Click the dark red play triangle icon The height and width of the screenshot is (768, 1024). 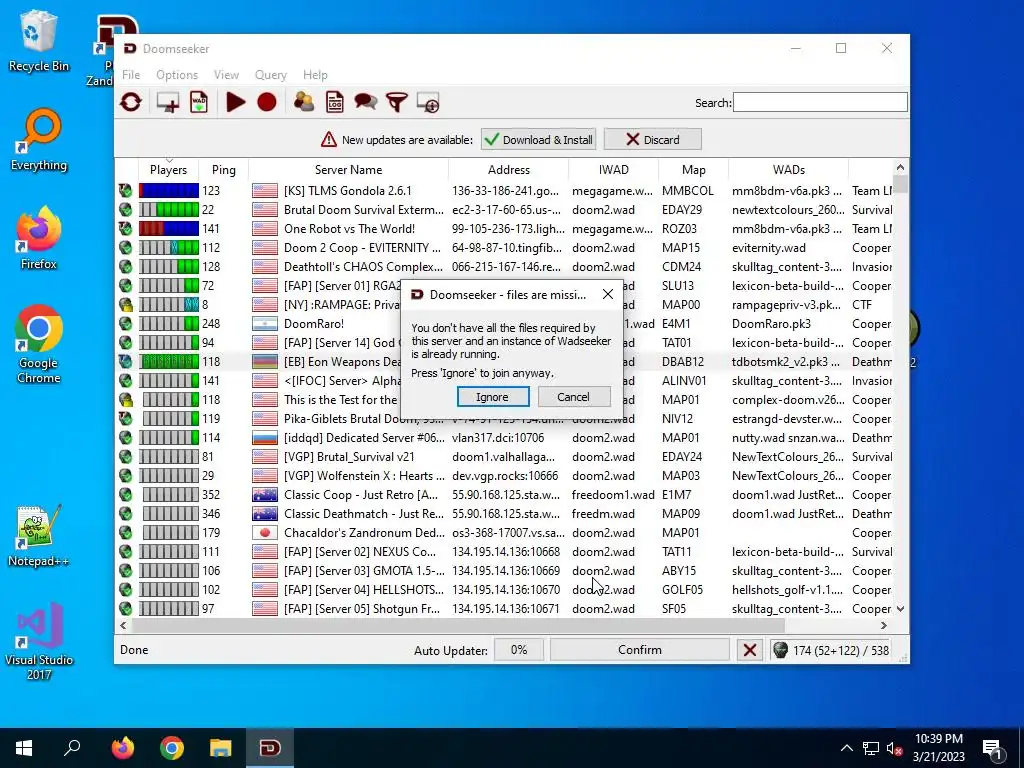coord(235,103)
